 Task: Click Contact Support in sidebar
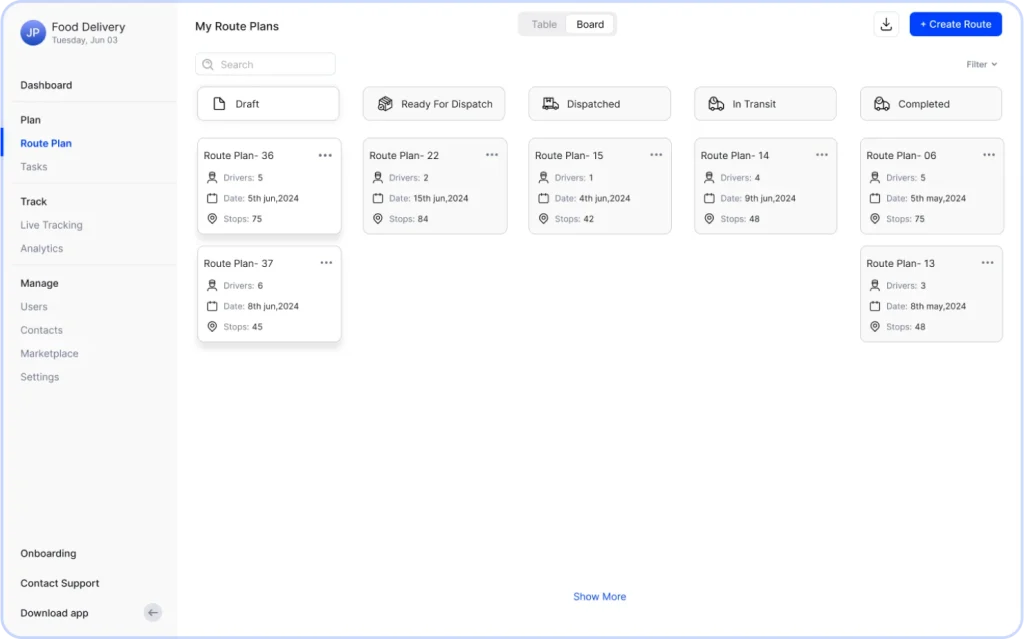pyautogui.click(x=60, y=583)
